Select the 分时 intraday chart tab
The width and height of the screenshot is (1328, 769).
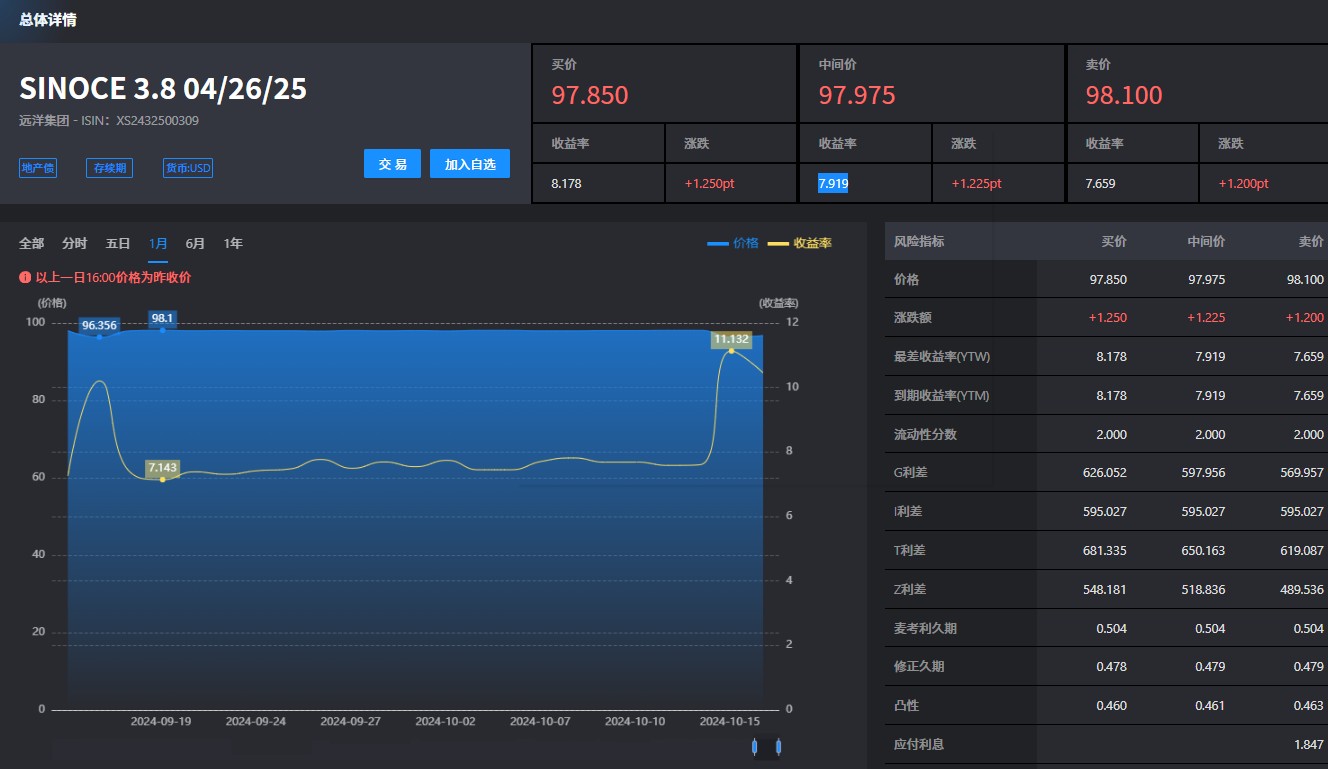[75, 243]
